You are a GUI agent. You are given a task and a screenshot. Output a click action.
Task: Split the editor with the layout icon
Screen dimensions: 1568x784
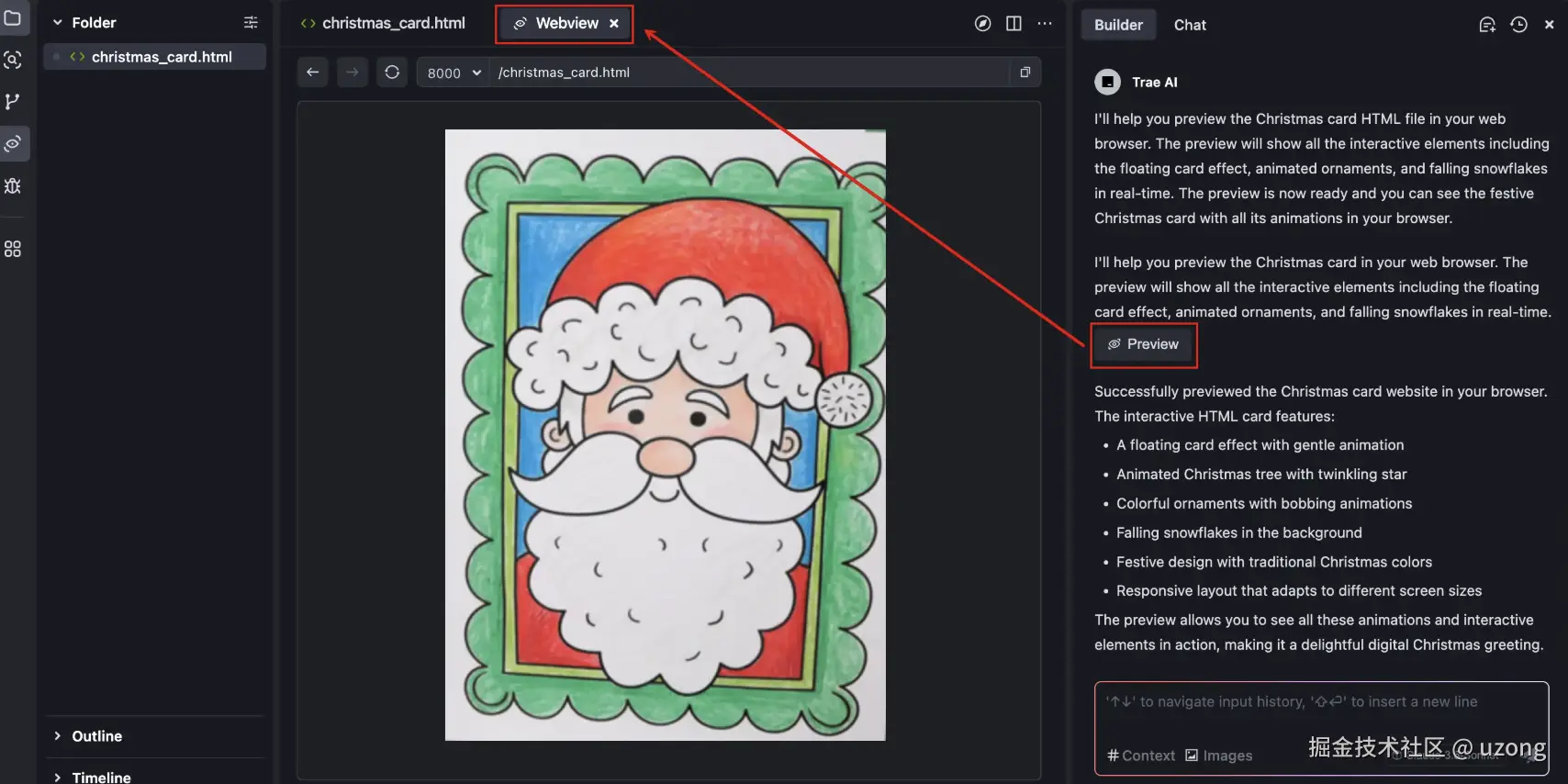pyautogui.click(x=1014, y=24)
